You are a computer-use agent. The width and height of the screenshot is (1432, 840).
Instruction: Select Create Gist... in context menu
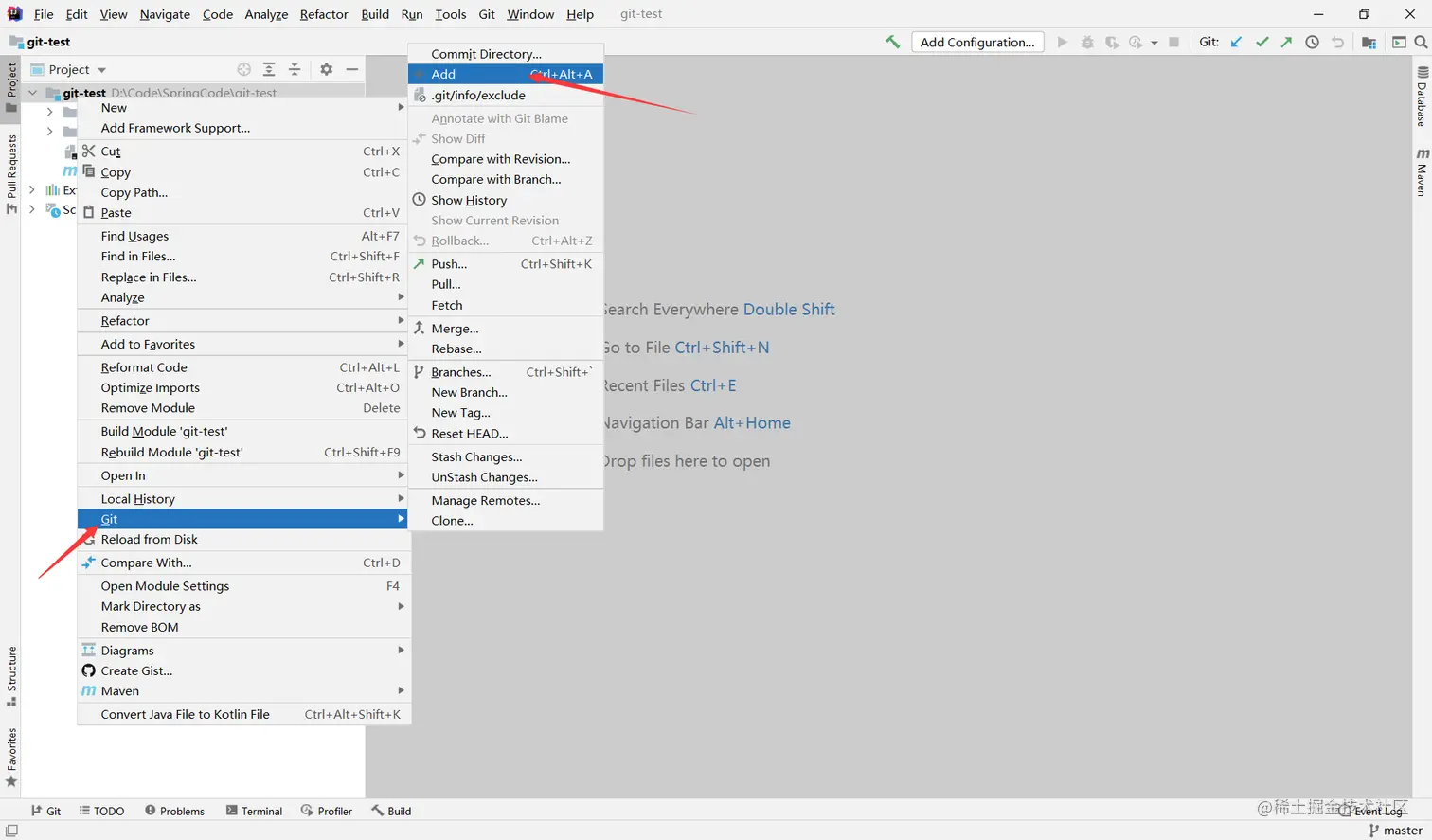click(242, 670)
